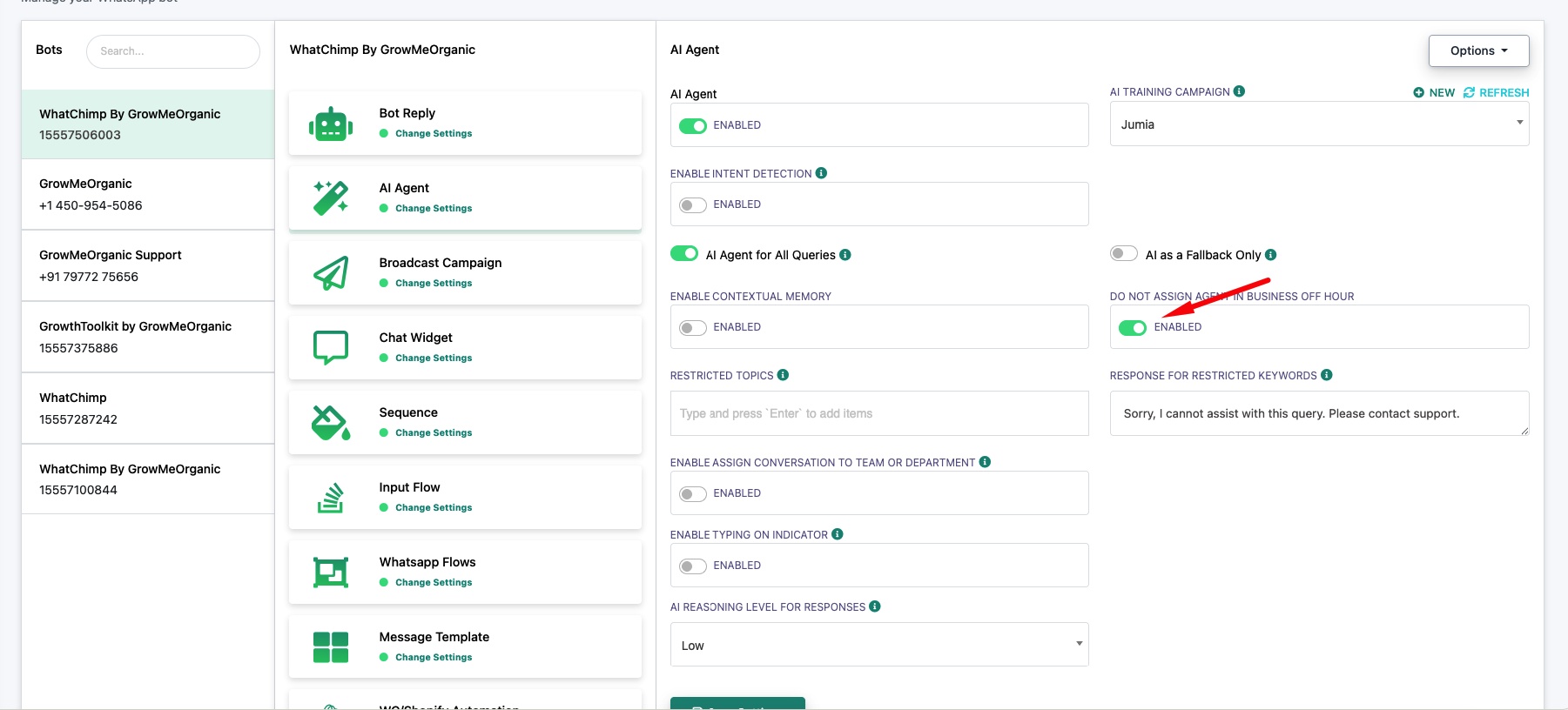Click info icon beside Response for Restricted Keywords
1568x710 pixels.
(x=1326, y=375)
